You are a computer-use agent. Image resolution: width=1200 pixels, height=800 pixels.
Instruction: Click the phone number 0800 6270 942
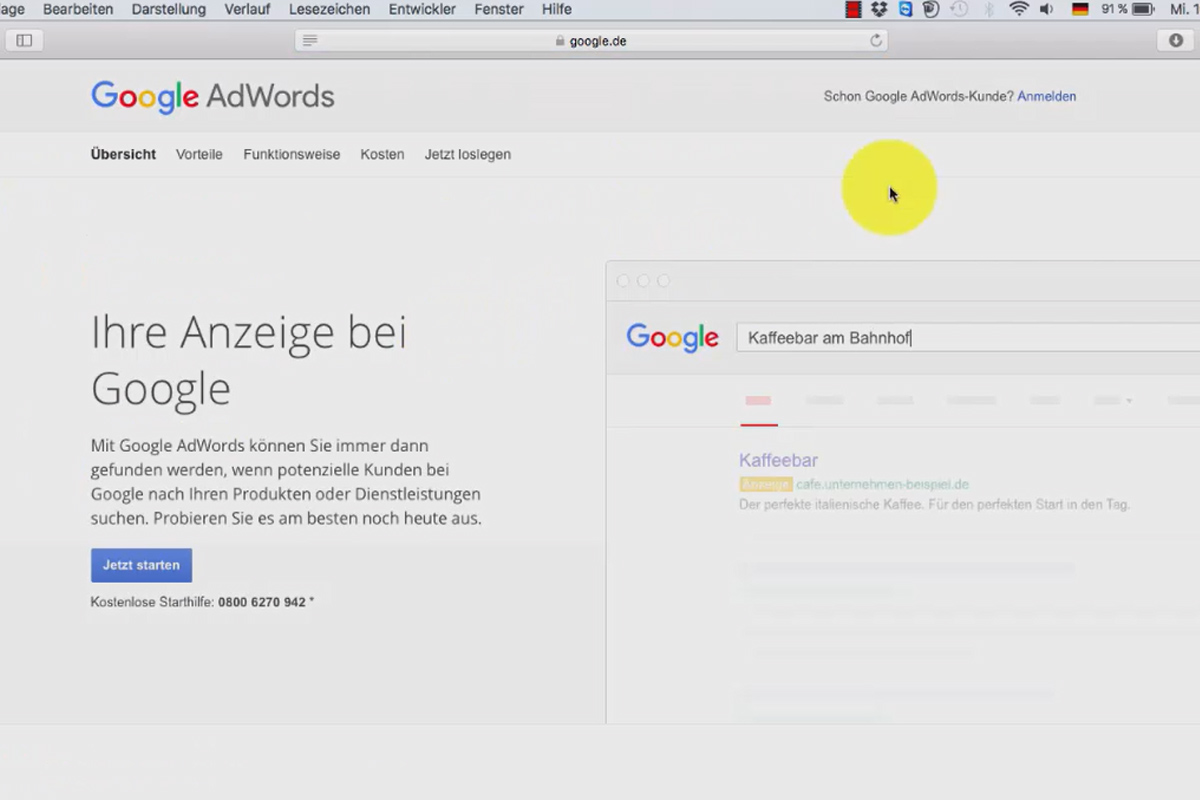click(262, 602)
